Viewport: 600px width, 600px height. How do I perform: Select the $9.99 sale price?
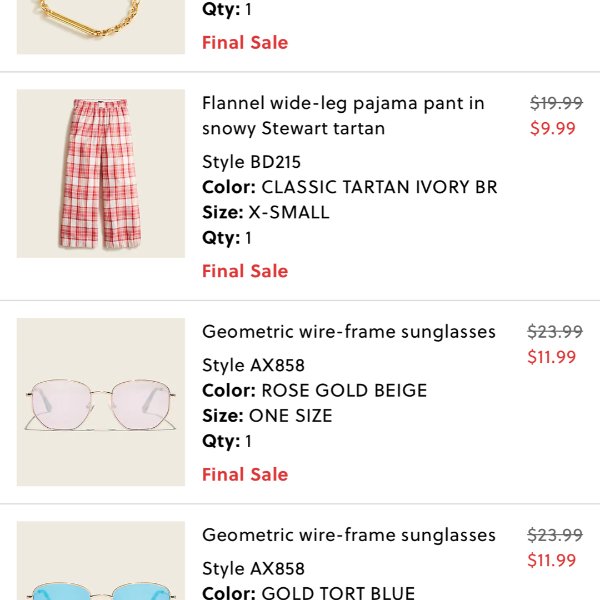553,128
